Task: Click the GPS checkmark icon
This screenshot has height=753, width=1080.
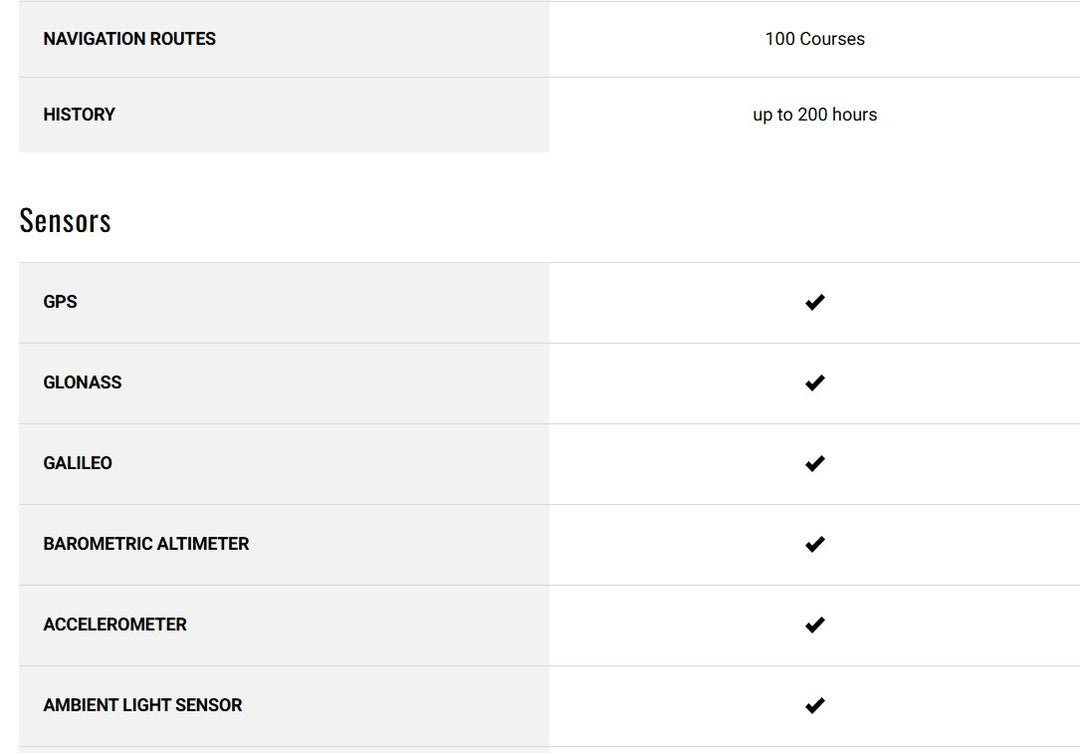Action: (x=815, y=302)
